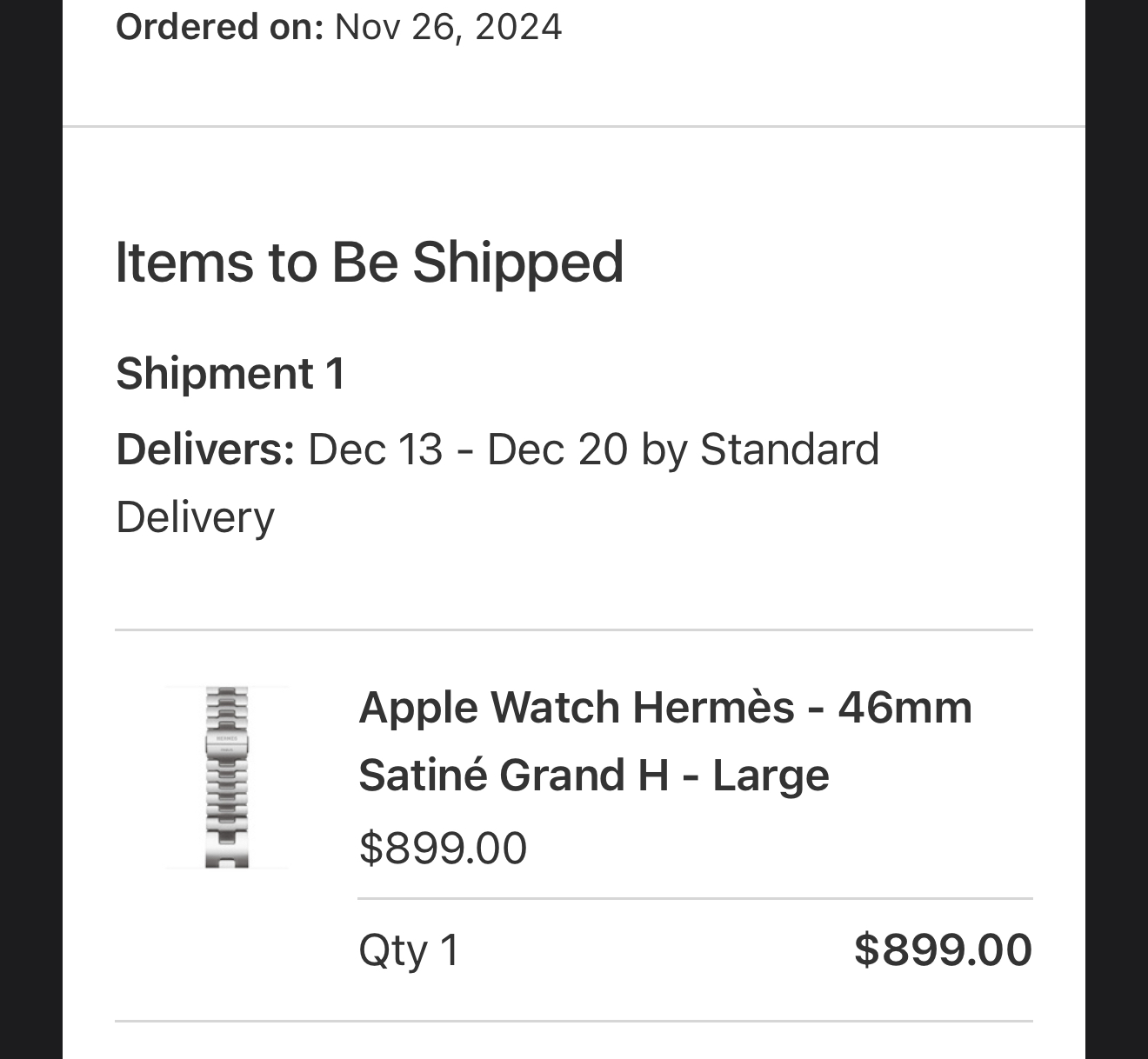Click the bold $899.00 line total
1148x1059 pixels.
click(x=943, y=949)
